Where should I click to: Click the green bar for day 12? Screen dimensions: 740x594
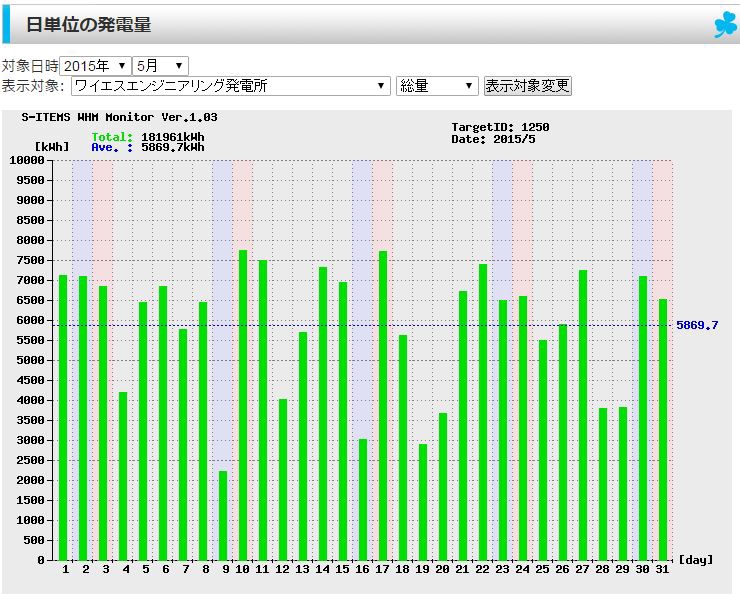pos(283,479)
